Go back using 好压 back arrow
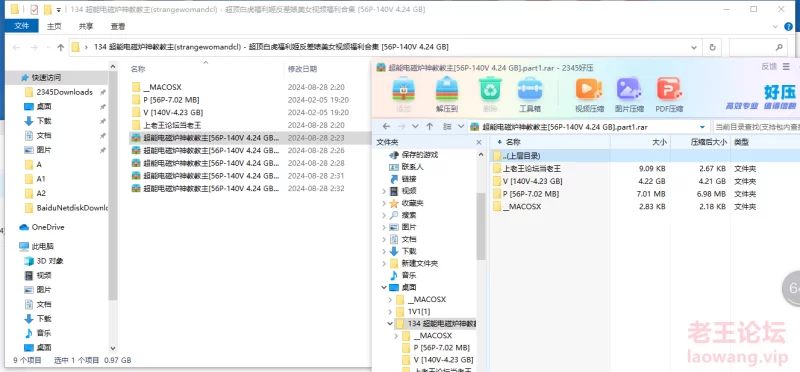800x372 pixels. pos(386,127)
